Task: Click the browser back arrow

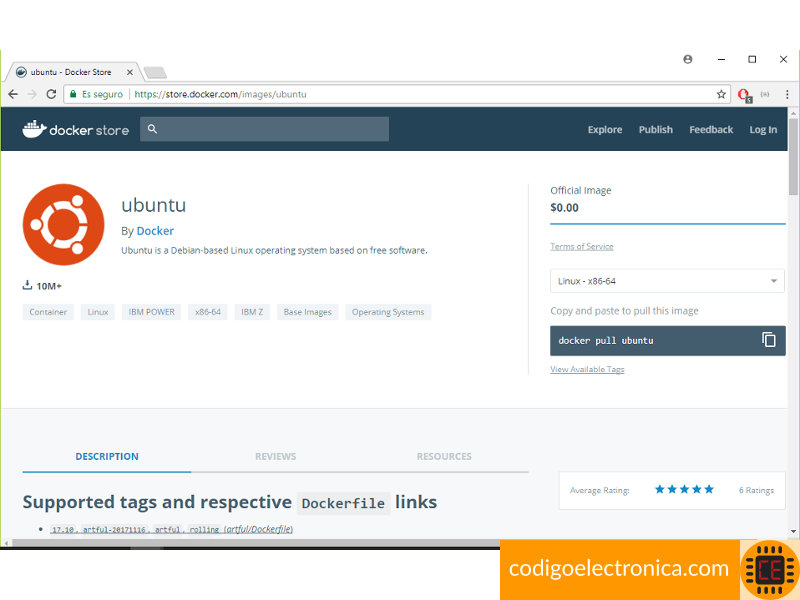Action: [x=13, y=94]
